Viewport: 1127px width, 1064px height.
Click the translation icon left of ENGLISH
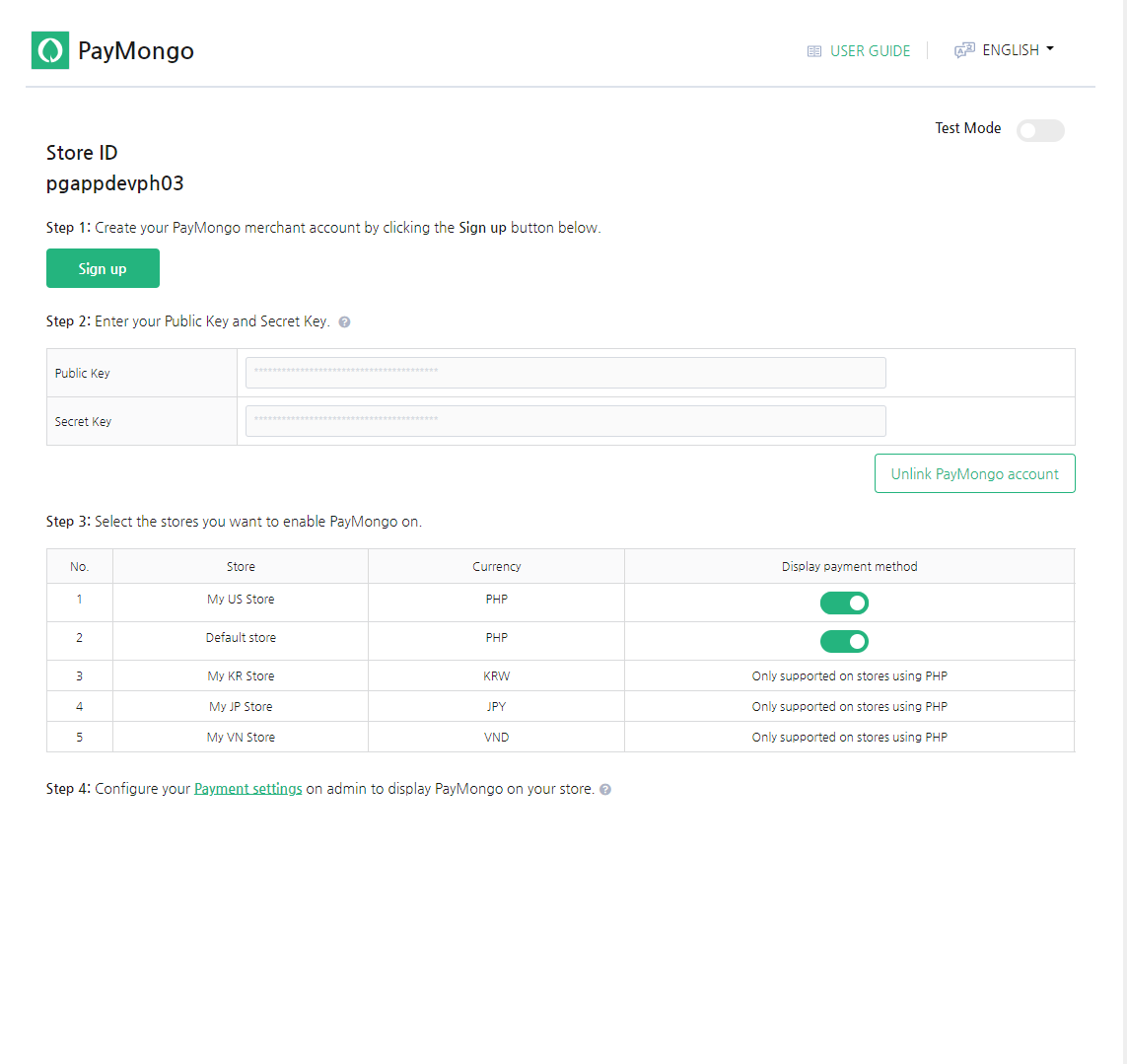click(x=964, y=50)
